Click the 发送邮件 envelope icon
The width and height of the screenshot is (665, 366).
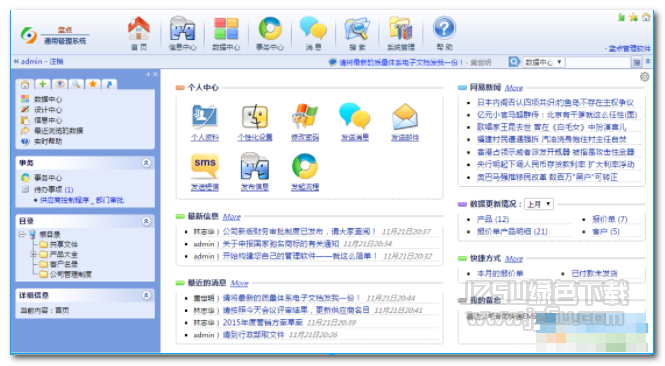coord(405,117)
